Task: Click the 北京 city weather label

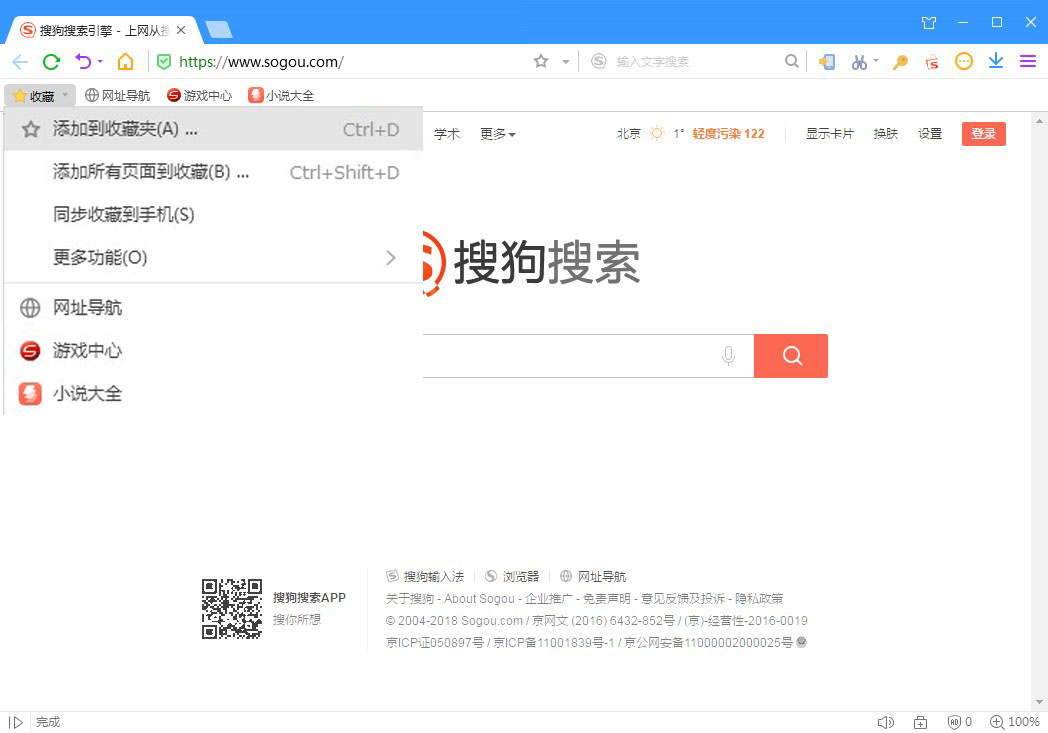Action: (x=628, y=134)
